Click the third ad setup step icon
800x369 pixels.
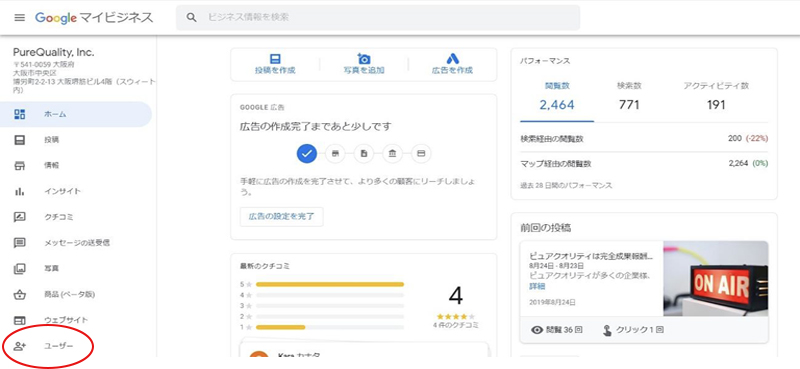(x=364, y=153)
